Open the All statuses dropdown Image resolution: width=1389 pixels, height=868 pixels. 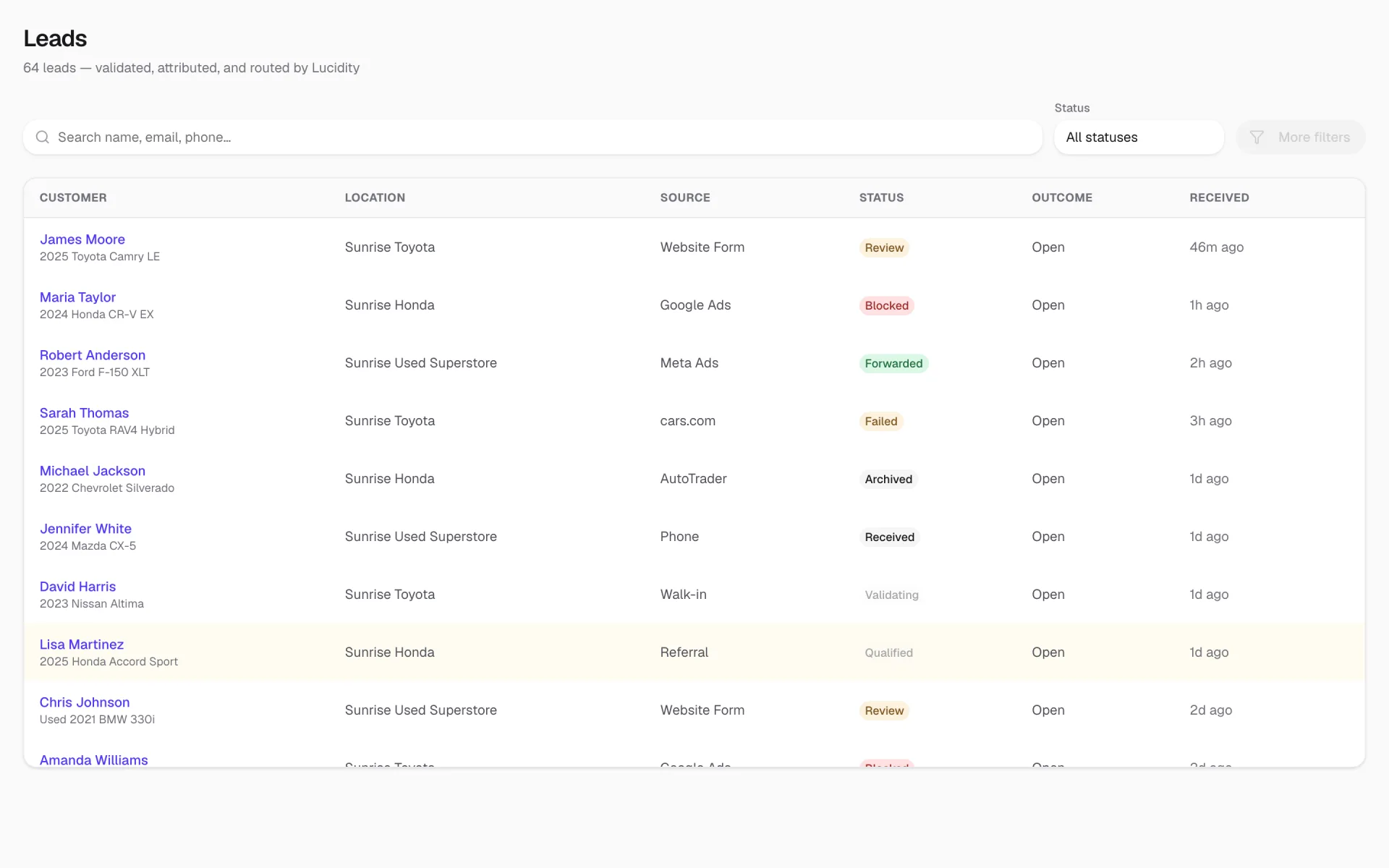[x=1139, y=137]
